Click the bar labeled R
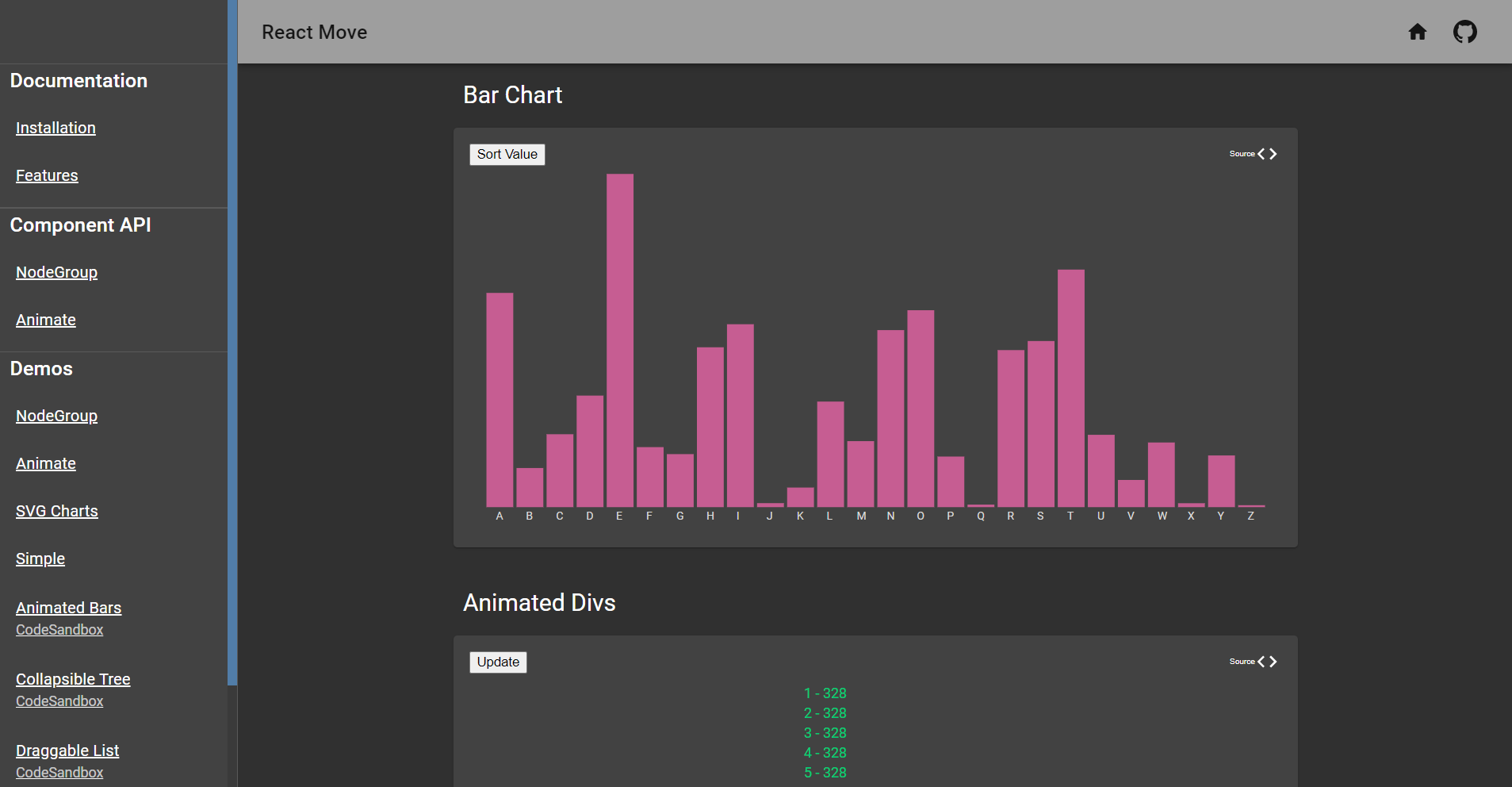Screen dimensions: 1512x787 click(1011, 428)
